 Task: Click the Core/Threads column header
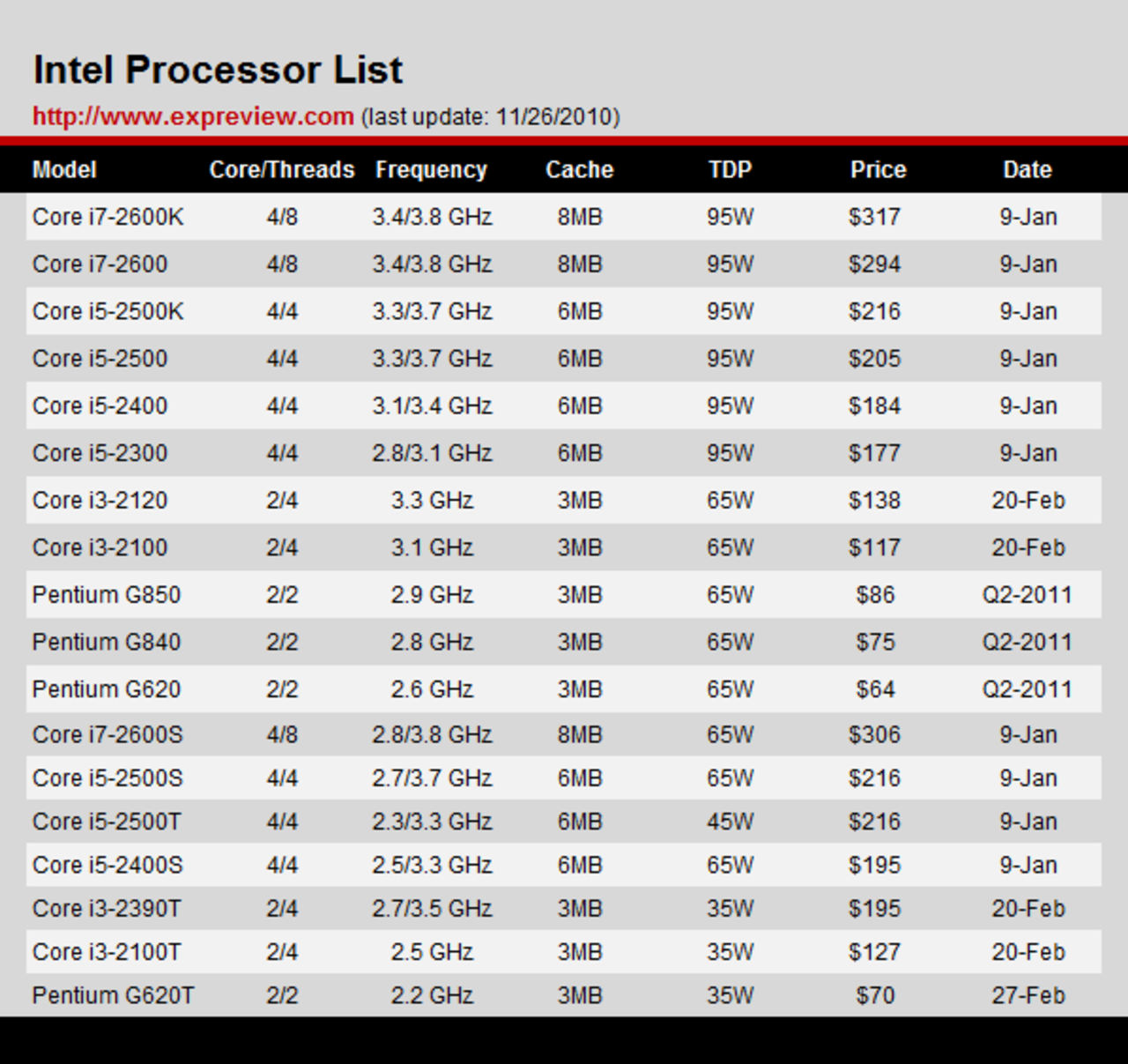pos(282,169)
